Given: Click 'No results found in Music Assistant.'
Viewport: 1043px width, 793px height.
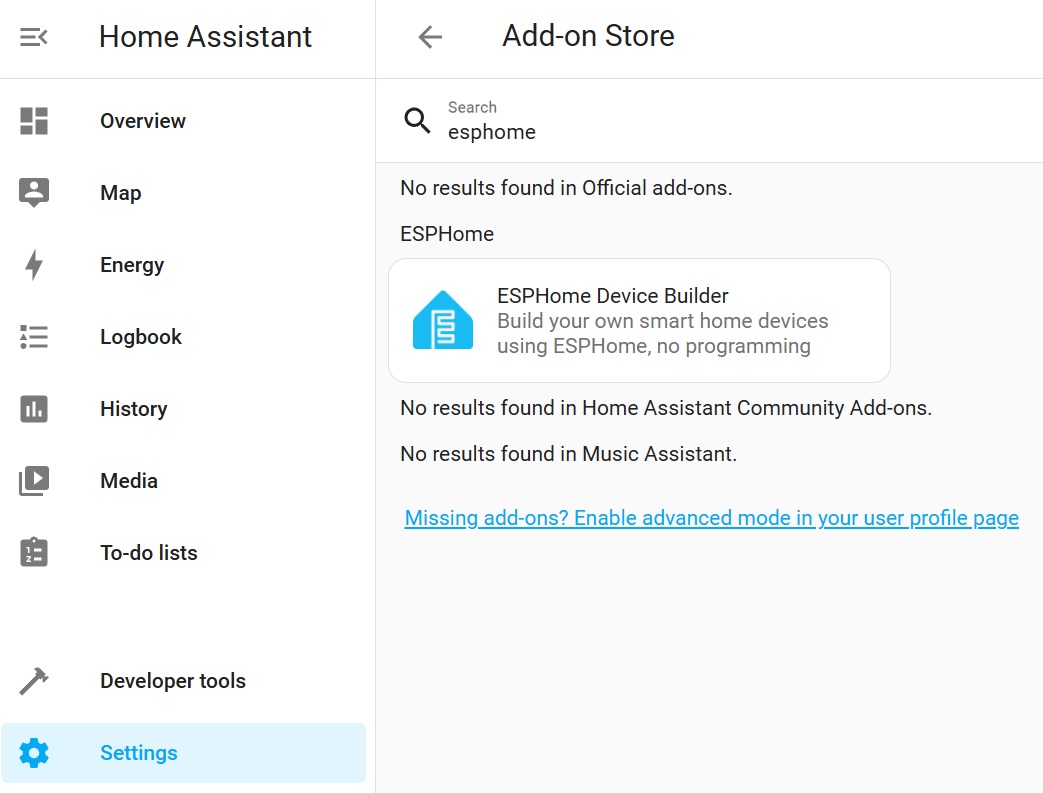Looking at the screenshot, I should 569,454.
